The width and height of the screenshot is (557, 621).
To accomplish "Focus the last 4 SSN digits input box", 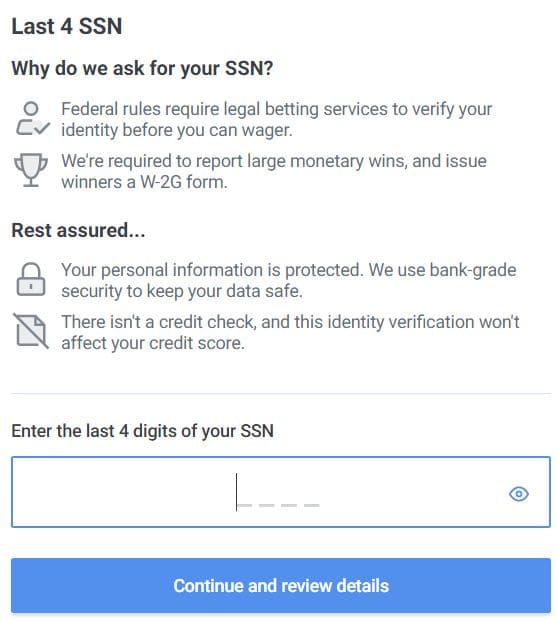I will pyautogui.click(x=281, y=492).
